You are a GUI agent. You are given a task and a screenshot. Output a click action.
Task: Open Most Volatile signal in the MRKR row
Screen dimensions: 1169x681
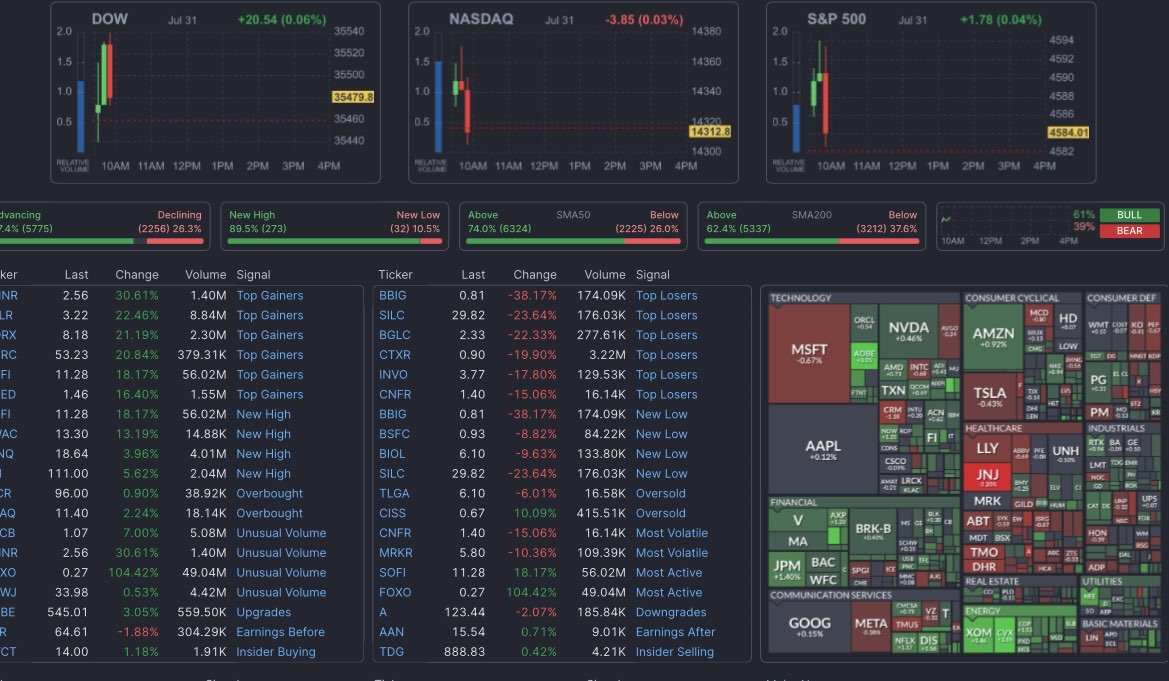[672, 553]
